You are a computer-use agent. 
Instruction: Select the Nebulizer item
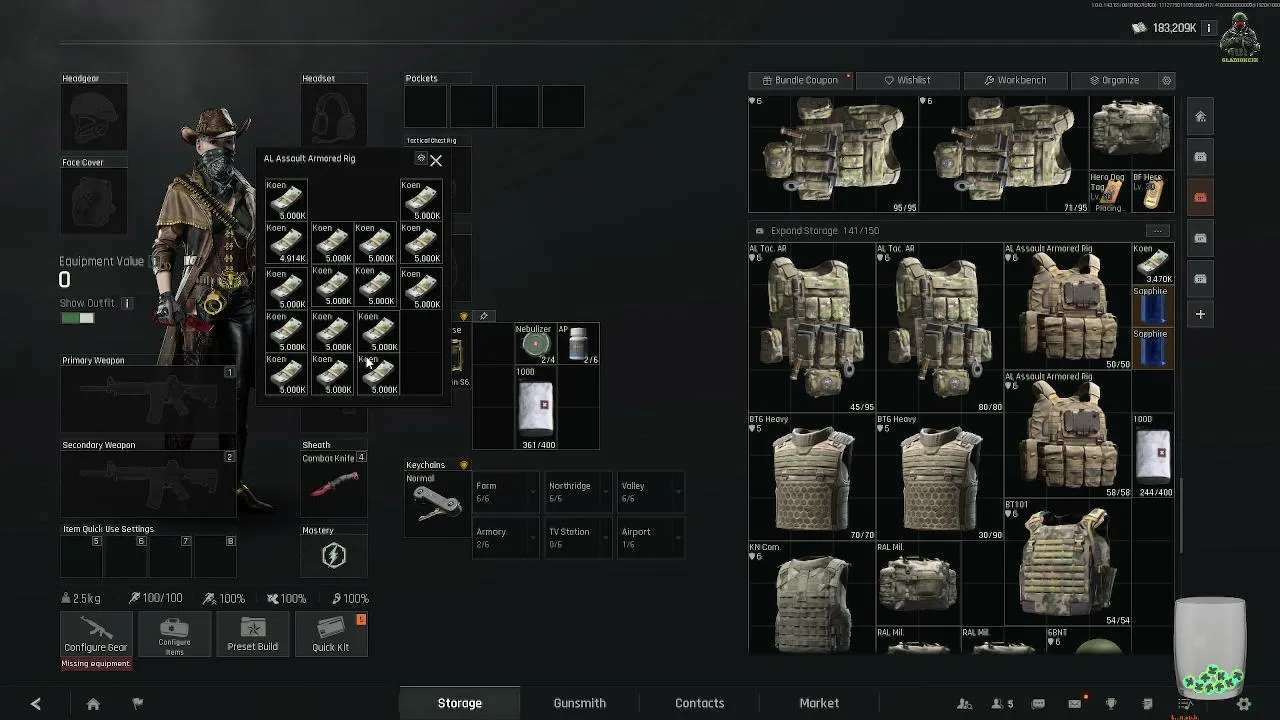pos(535,344)
